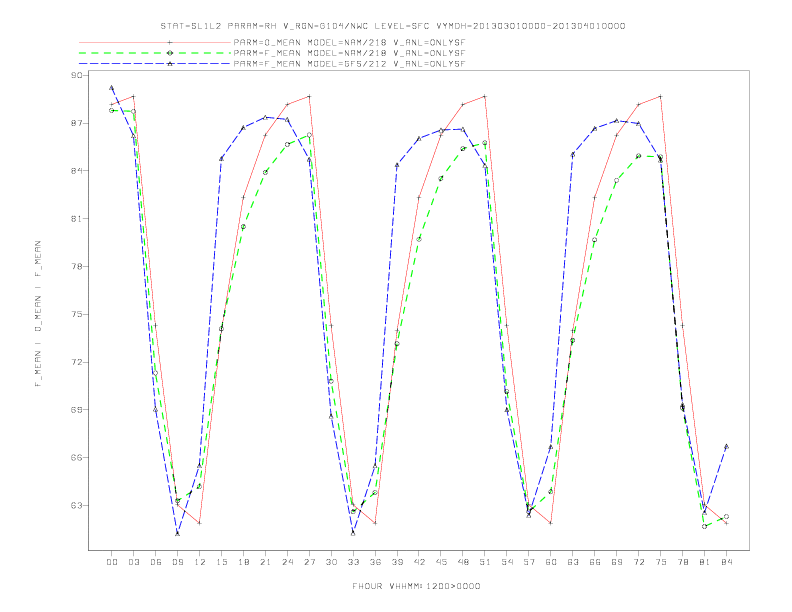Click x-axis forecast hour label 24
Screen dimensions: 792x612
pos(287,562)
